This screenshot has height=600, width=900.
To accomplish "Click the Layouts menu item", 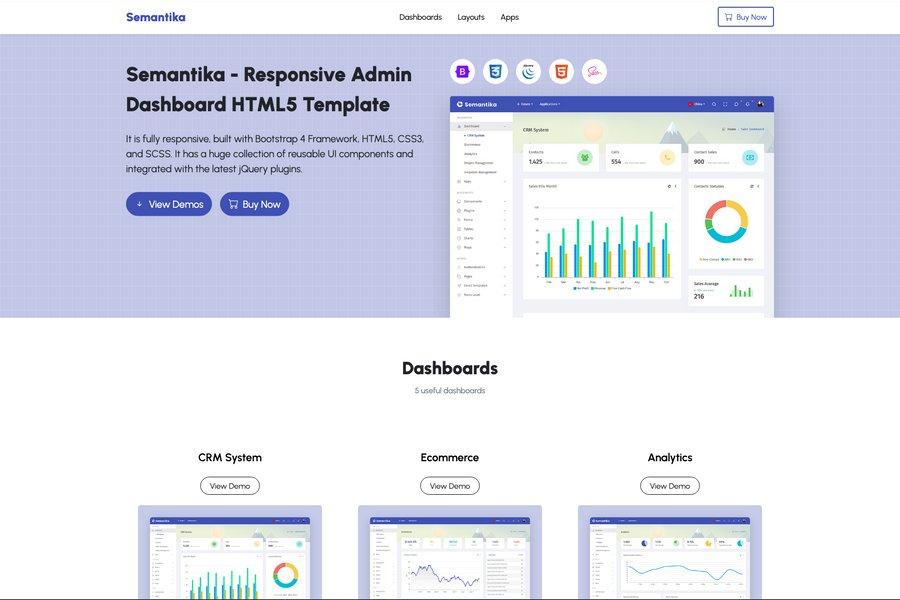I will point(471,14).
